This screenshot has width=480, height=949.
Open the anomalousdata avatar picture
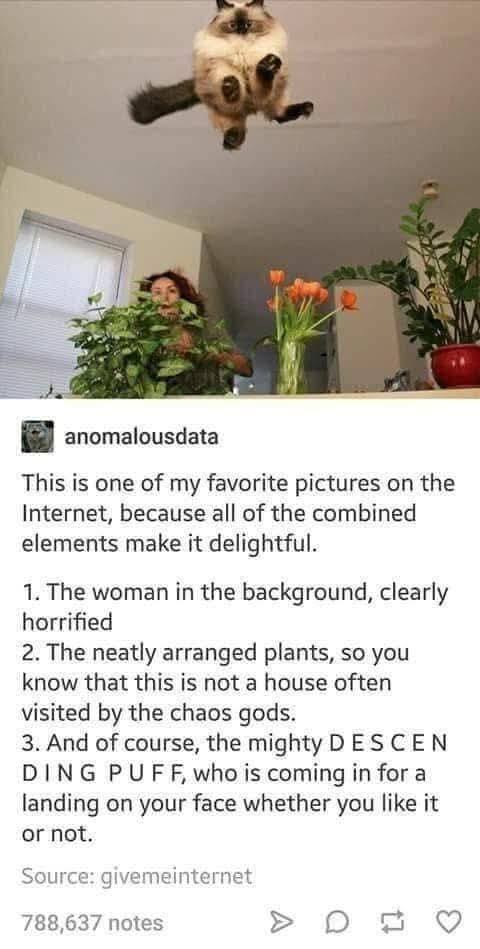pos(38,437)
